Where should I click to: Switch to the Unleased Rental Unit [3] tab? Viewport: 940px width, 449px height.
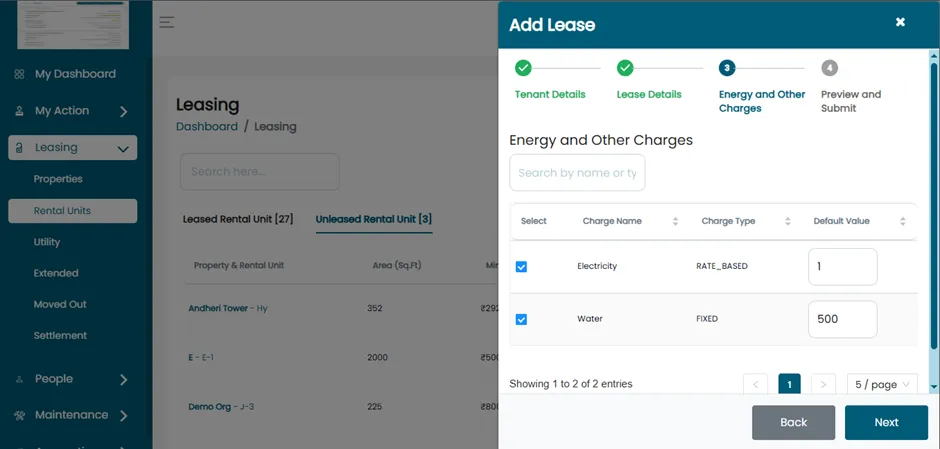(373, 219)
